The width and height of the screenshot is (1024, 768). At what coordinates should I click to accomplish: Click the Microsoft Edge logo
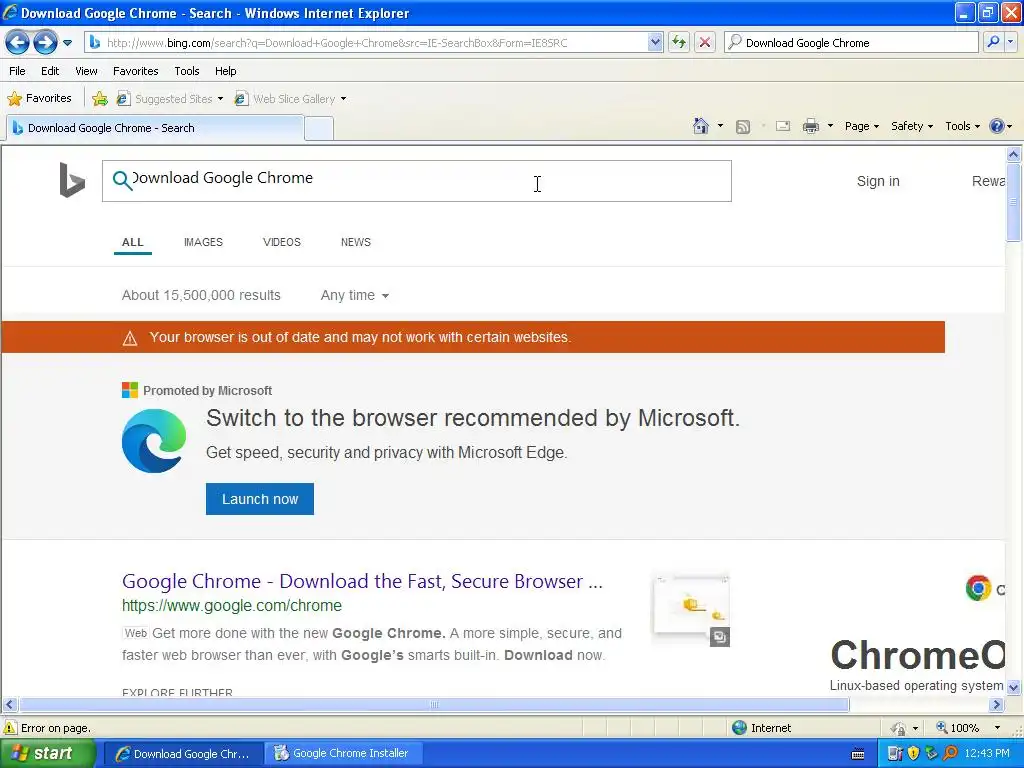point(154,441)
